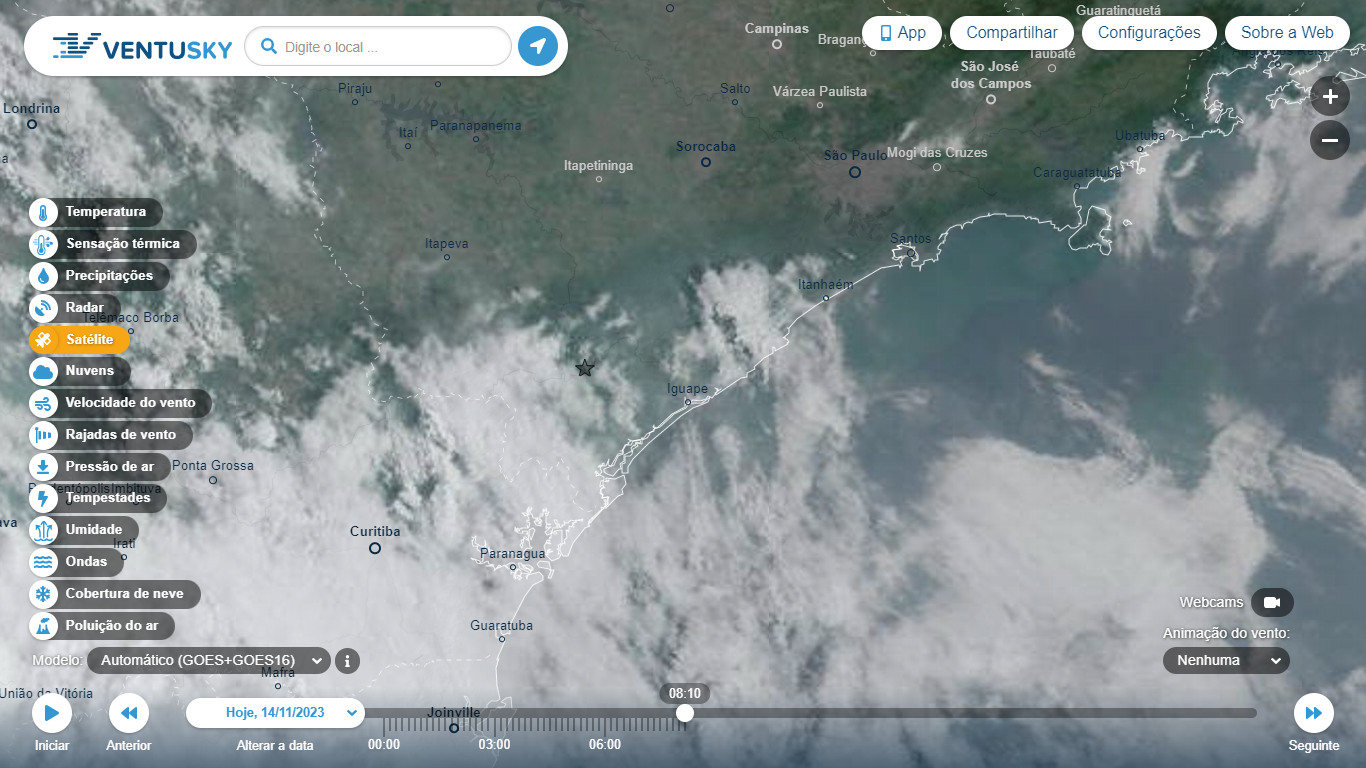Click the Temperatura thermometer icon

[44, 212]
